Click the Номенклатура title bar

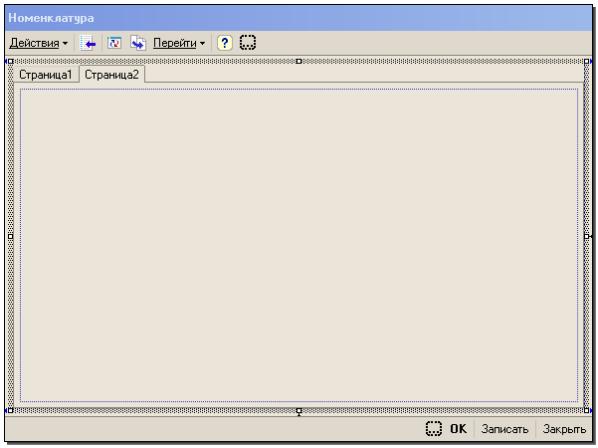tap(299, 18)
